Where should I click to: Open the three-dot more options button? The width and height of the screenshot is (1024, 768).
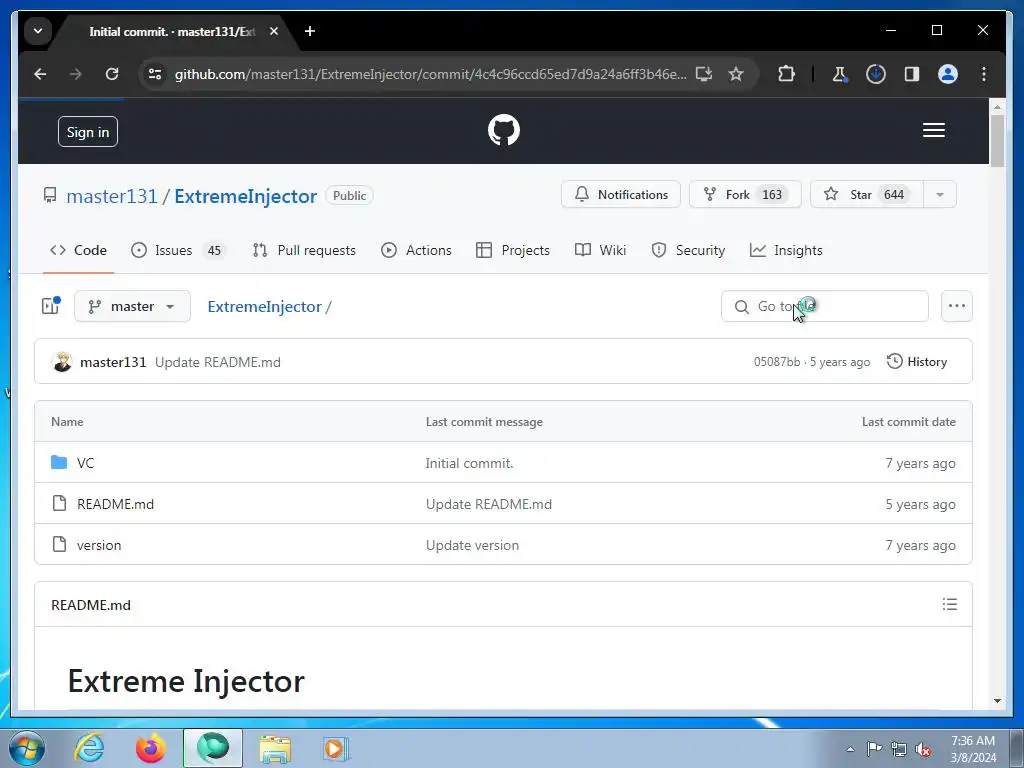pyautogui.click(x=957, y=306)
